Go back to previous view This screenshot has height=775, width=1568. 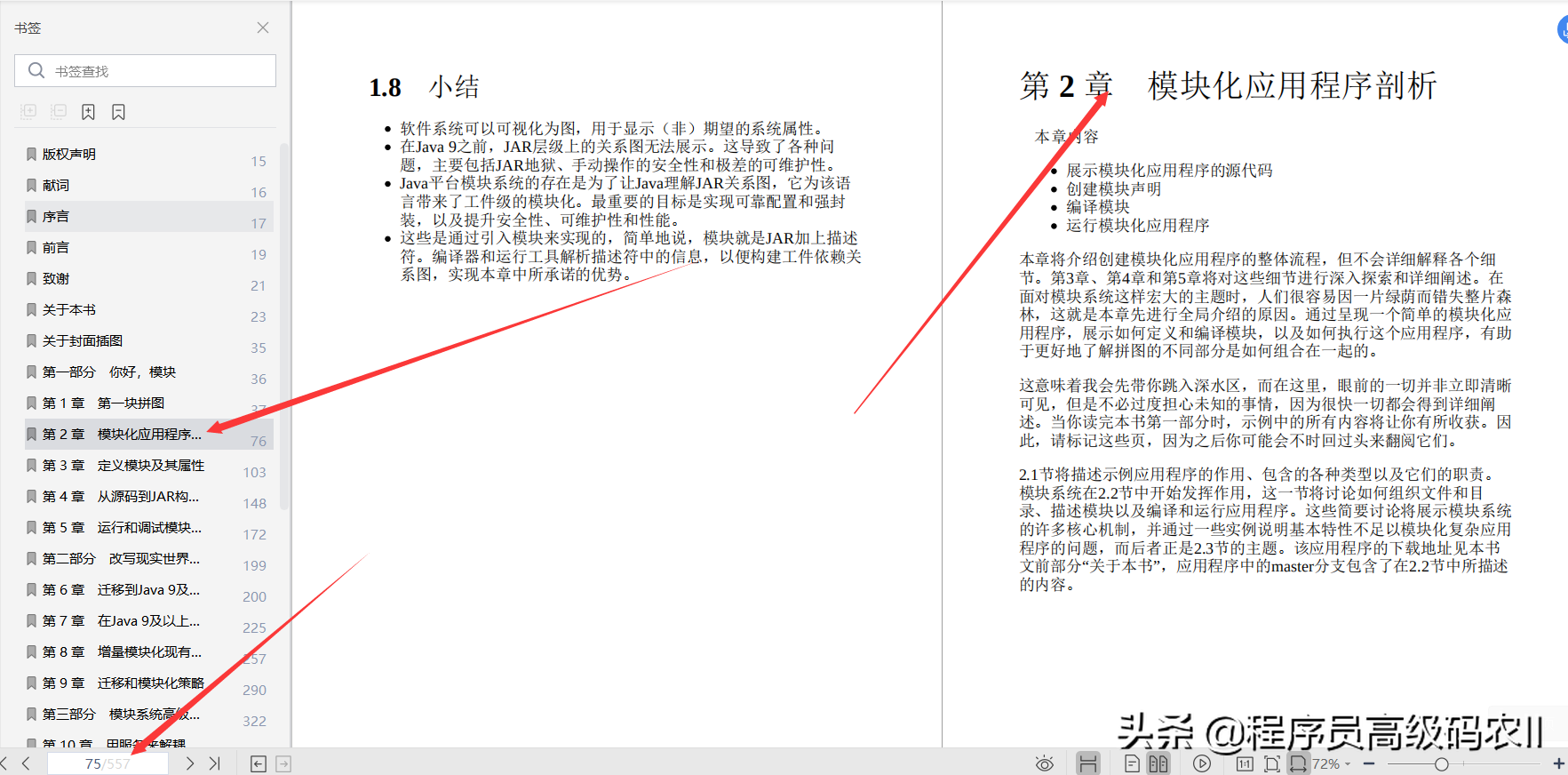[259, 763]
